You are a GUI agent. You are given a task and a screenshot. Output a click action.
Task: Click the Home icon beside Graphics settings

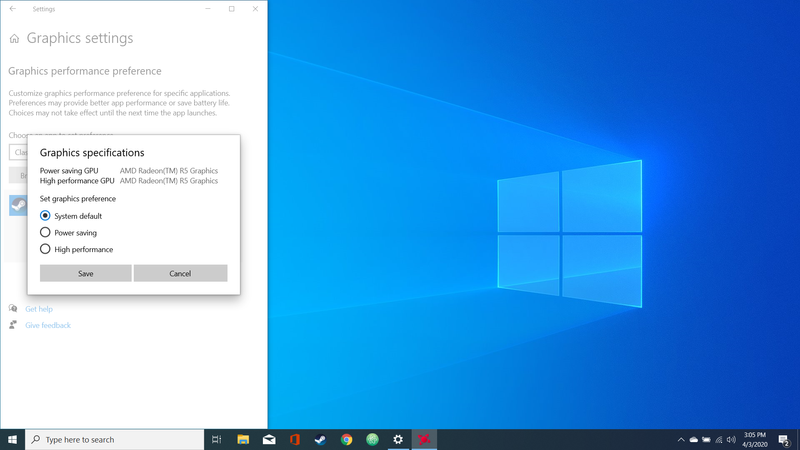(x=14, y=39)
